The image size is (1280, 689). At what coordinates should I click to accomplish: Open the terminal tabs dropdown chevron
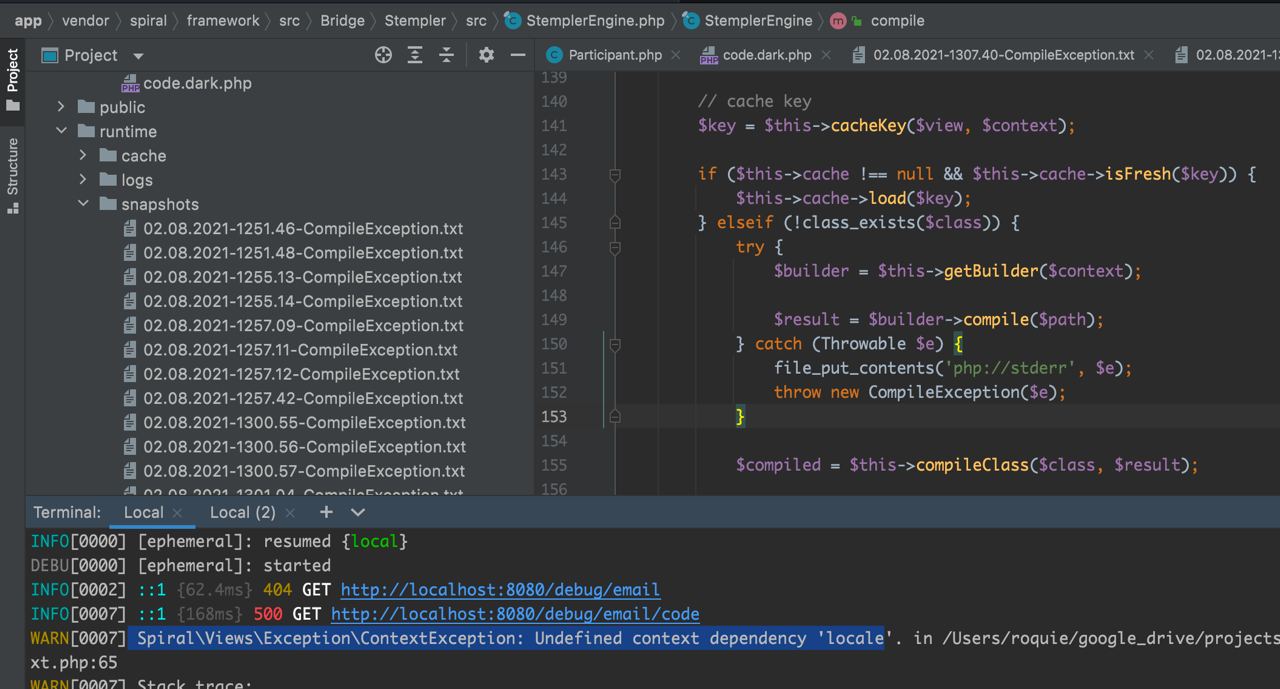click(358, 512)
